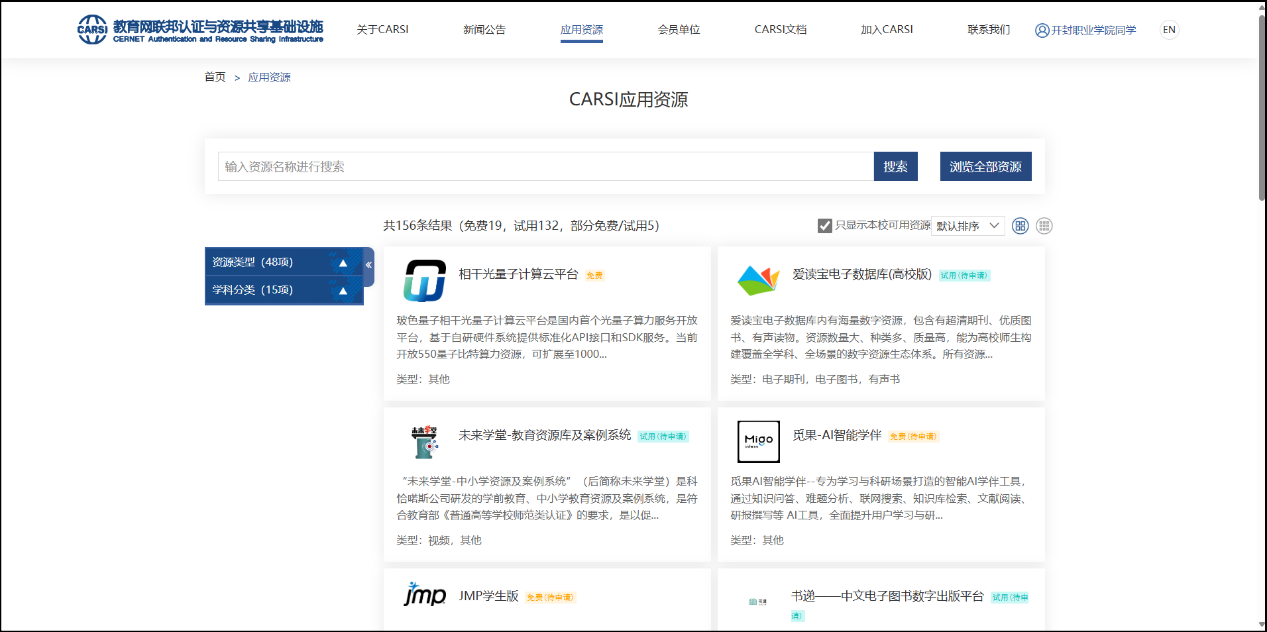Switch language with the EN button
1267x632 pixels.
1169,30
